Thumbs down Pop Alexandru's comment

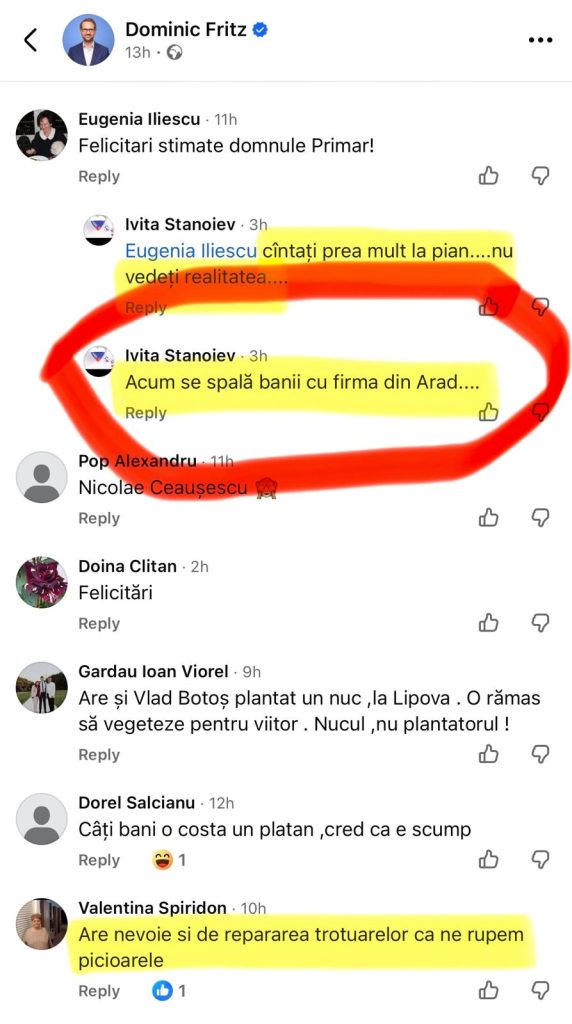pyautogui.click(x=540, y=517)
